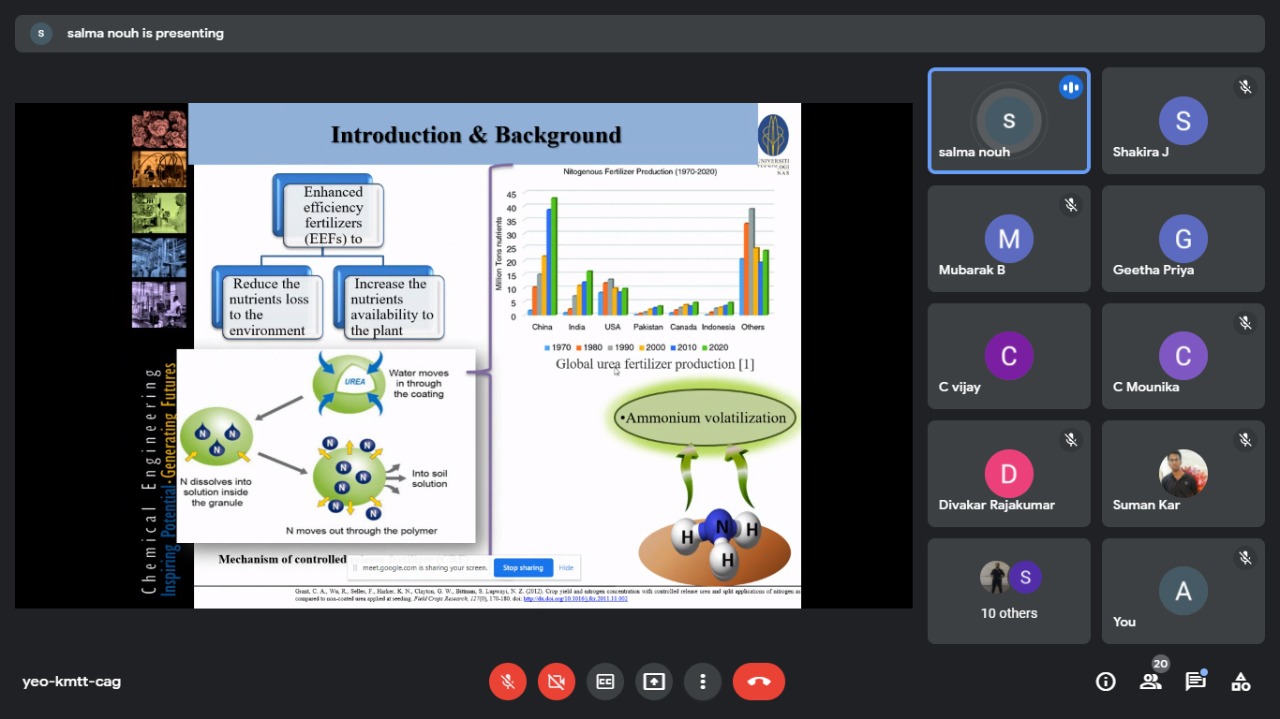1280x719 pixels.
Task: Open the 10 others tile
Action: tap(1009, 591)
